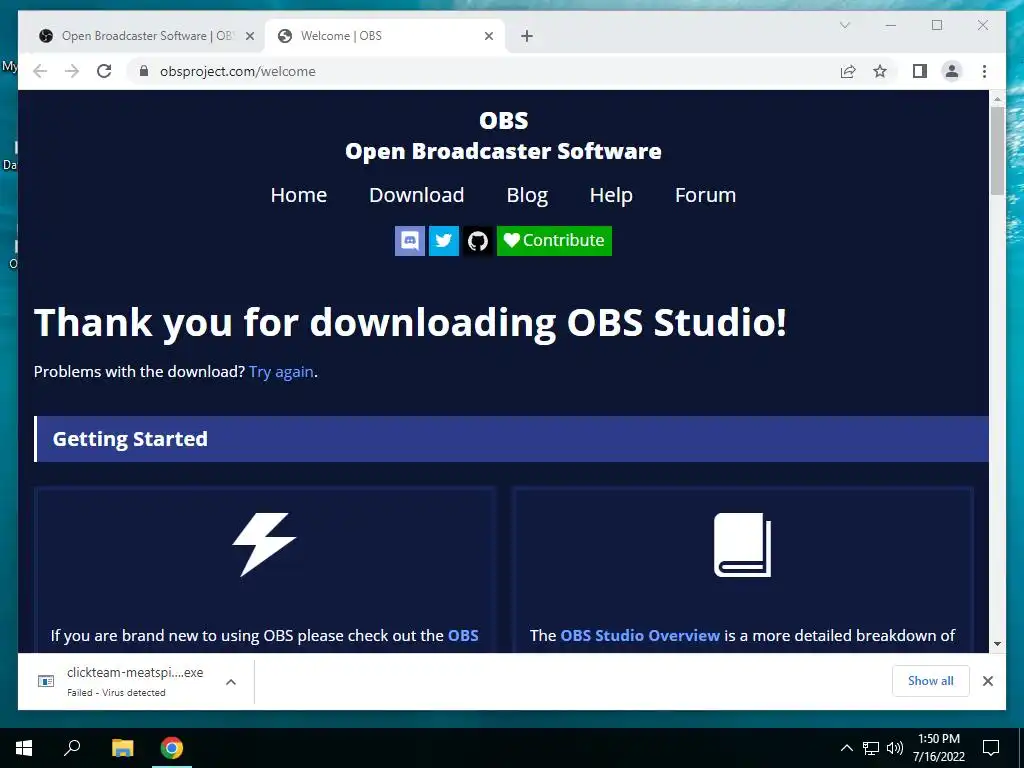1024x768 pixels.
Task: Reload the current page
Action: pos(104,71)
